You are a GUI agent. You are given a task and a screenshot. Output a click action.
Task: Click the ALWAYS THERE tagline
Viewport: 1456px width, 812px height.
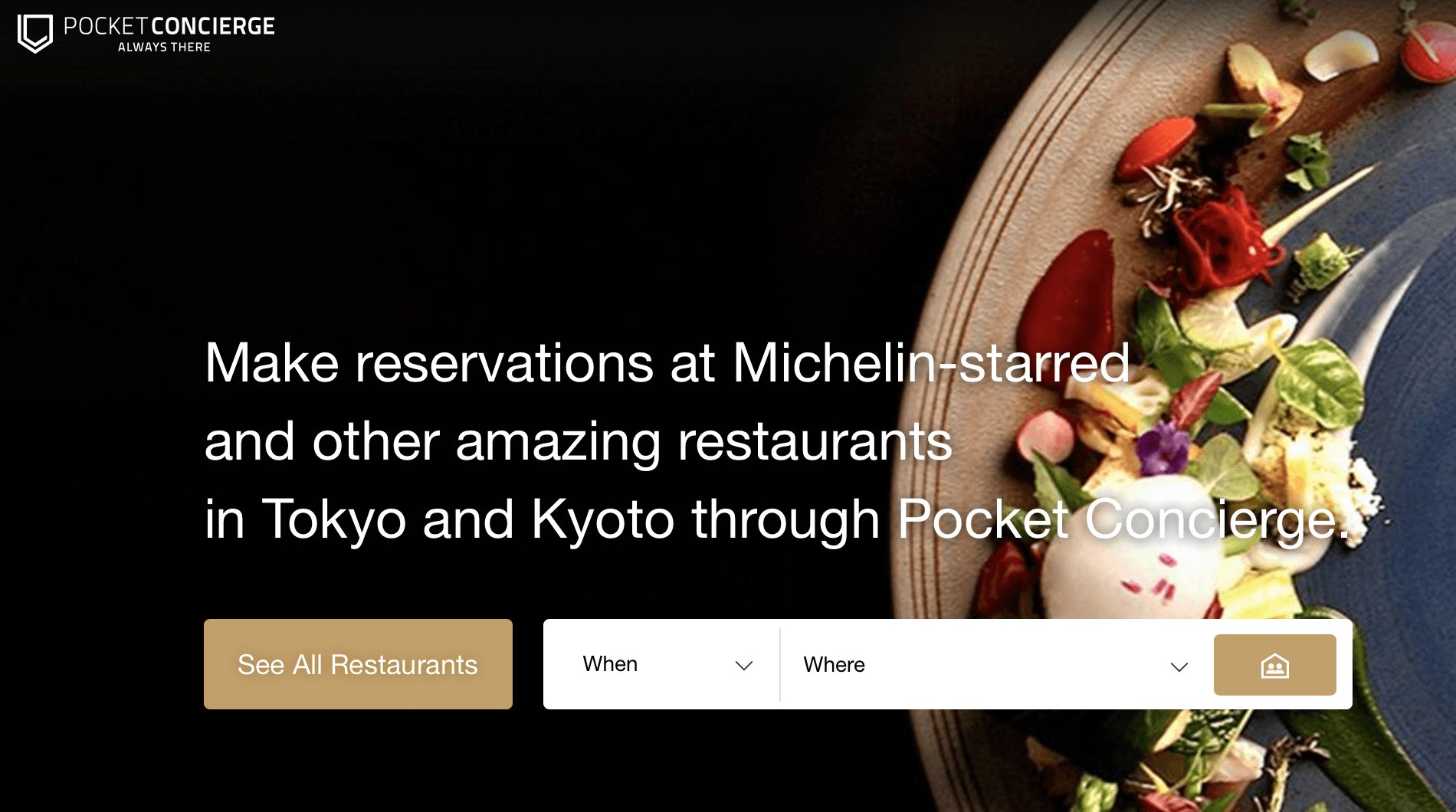click(x=164, y=47)
